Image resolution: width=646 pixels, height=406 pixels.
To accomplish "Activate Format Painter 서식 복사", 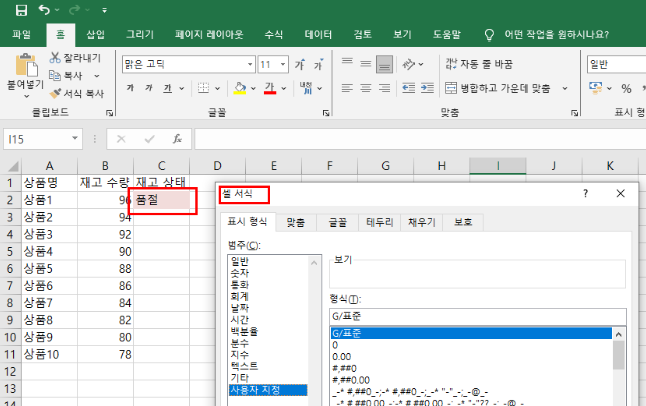I will (77, 94).
